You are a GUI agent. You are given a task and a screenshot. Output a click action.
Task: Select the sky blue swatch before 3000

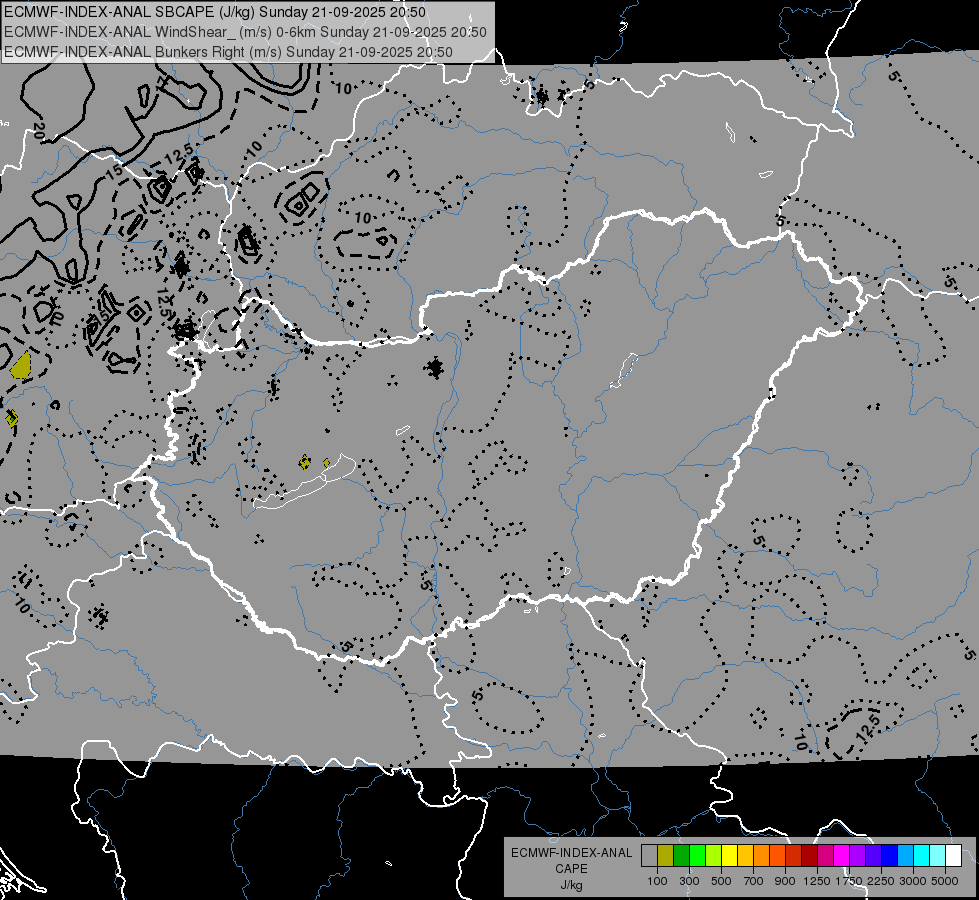(x=905, y=856)
